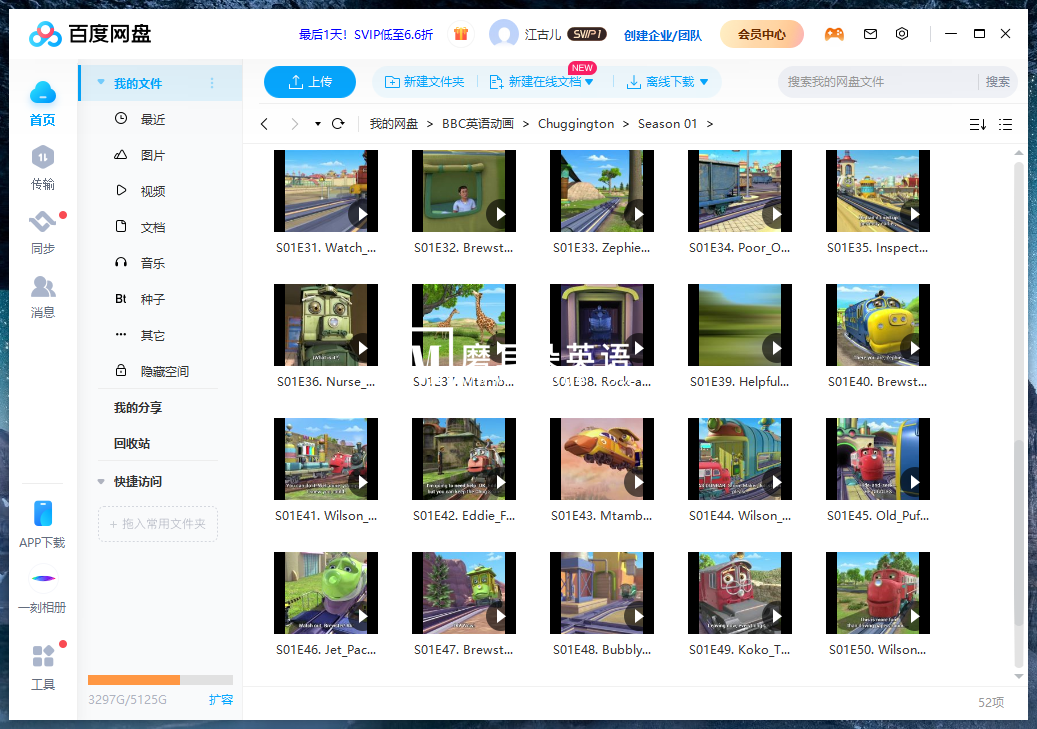Image resolution: width=1037 pixels, height=729 pixels.
Task: Select the 同步 sync icon in sidebar
Action: (43, 229)
